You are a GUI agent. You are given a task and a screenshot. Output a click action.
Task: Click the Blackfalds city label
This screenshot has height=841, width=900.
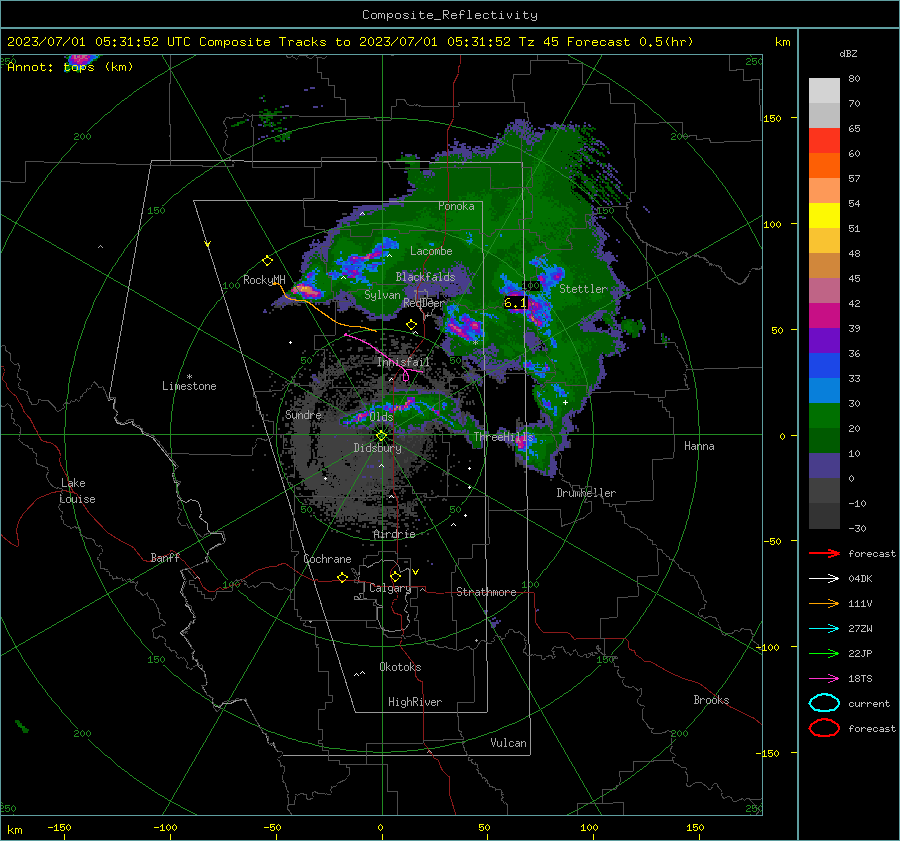(425, 277)
